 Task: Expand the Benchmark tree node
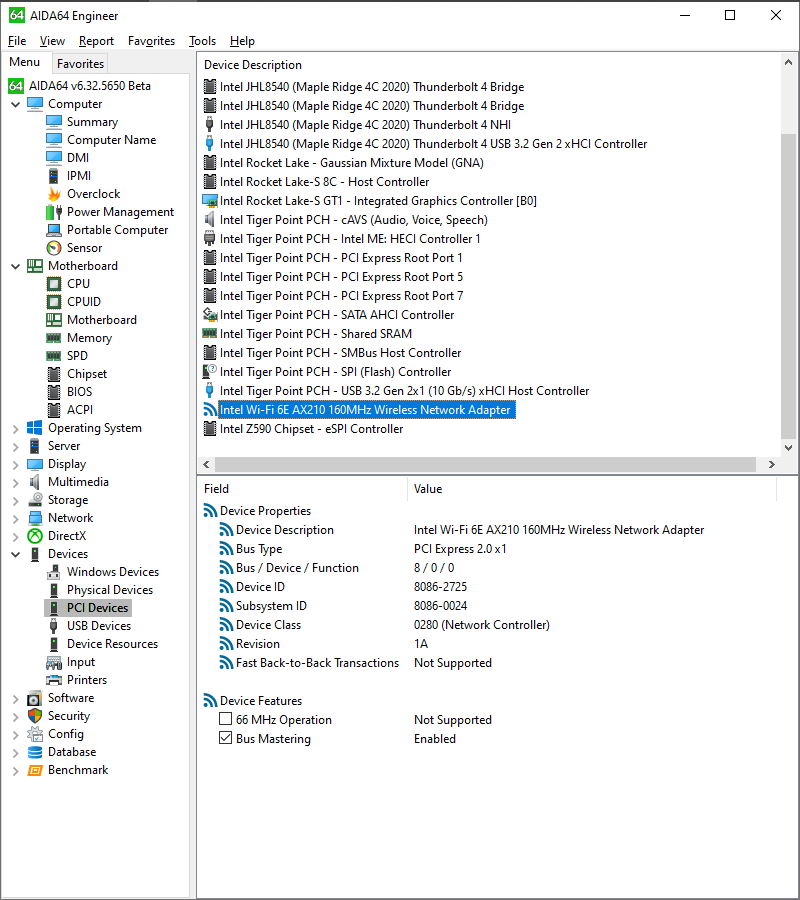click(x=15, y=771)
